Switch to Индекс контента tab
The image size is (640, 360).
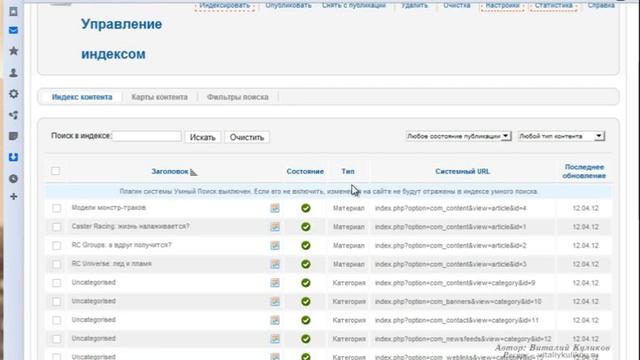tap(82, 97)
